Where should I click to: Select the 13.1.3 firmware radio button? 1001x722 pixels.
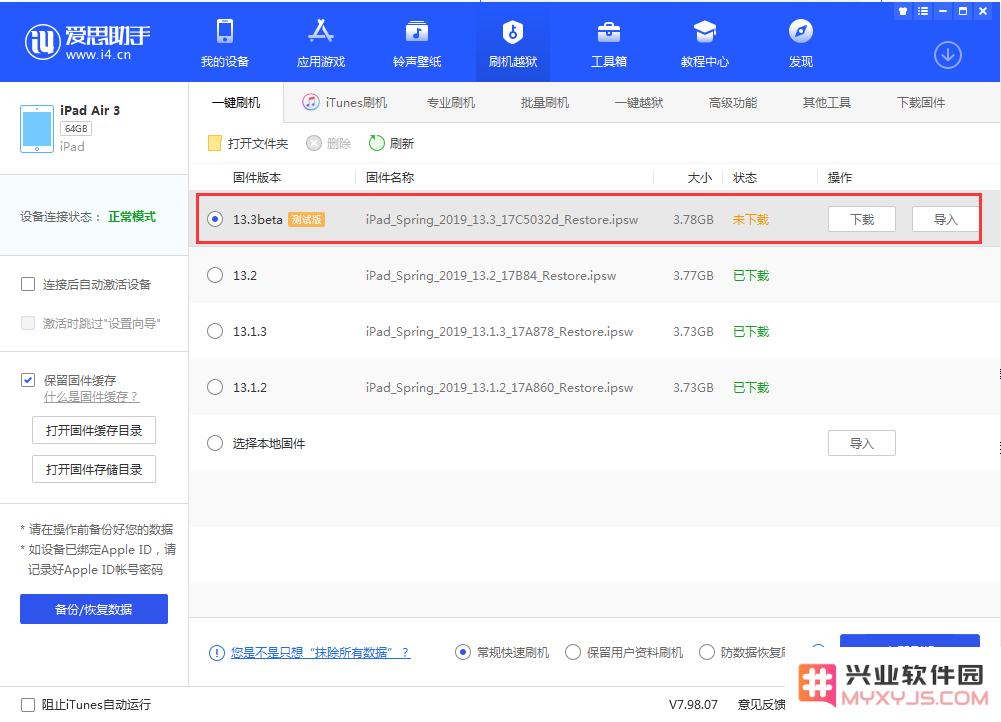click(215, 331)
